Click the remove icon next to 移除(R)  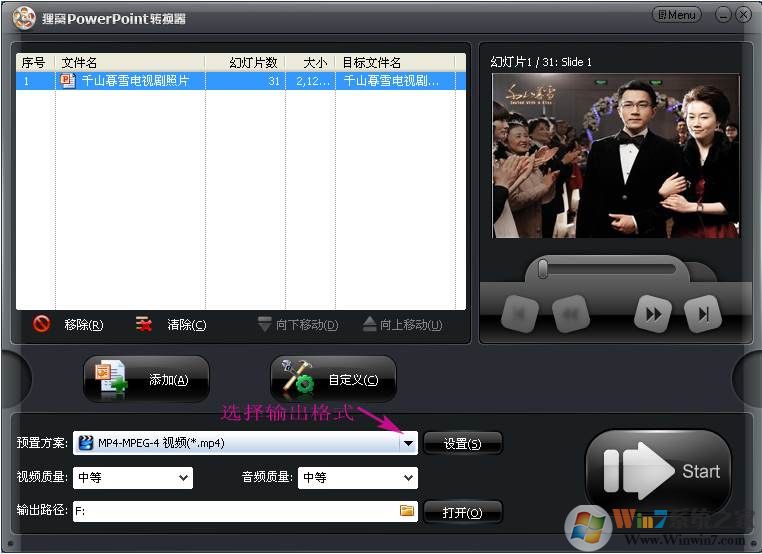(42, 324)
